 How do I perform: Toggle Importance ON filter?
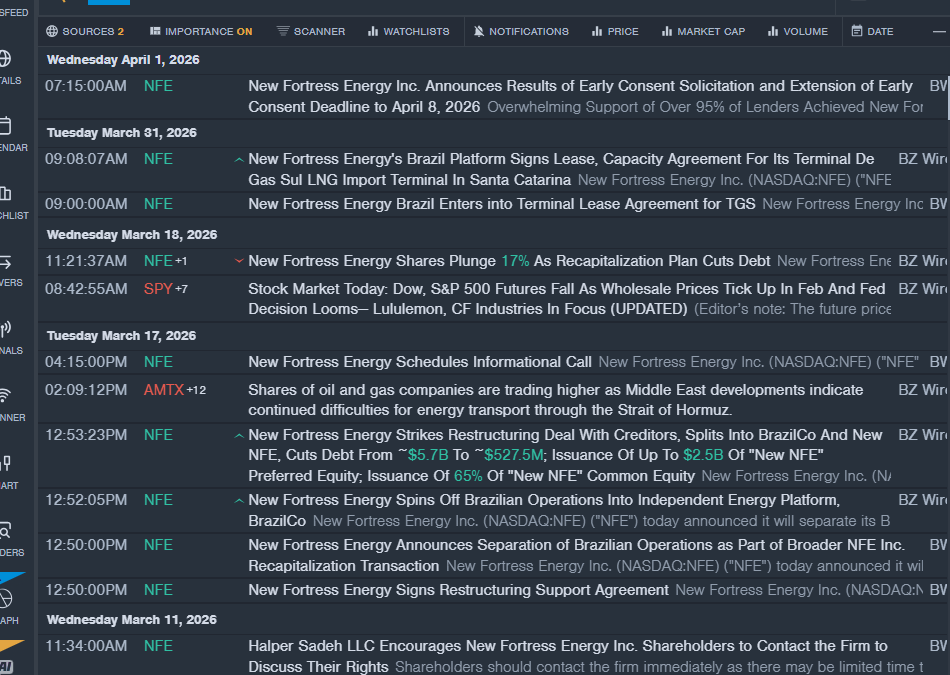point(201,32)
